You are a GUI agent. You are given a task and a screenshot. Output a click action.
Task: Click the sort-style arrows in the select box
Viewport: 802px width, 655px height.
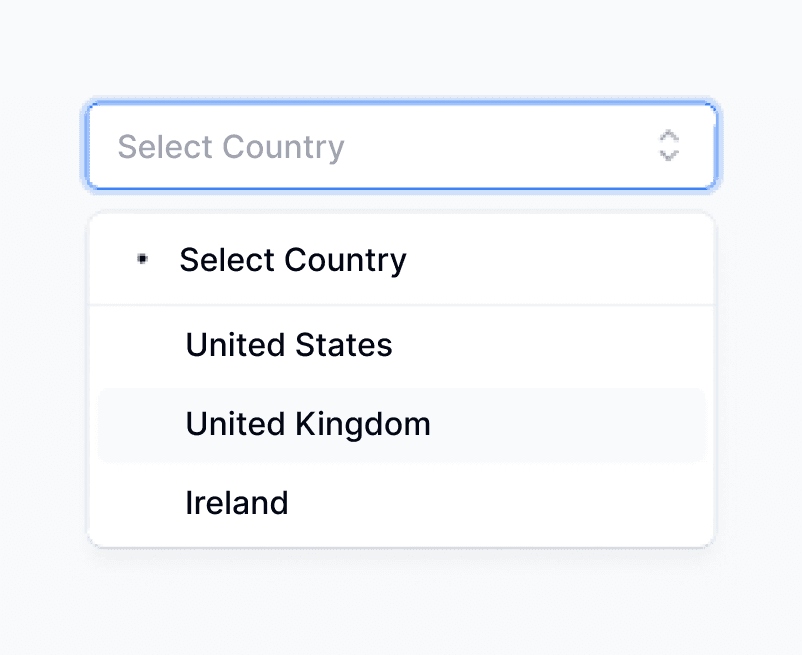click(x=669, y=146)
